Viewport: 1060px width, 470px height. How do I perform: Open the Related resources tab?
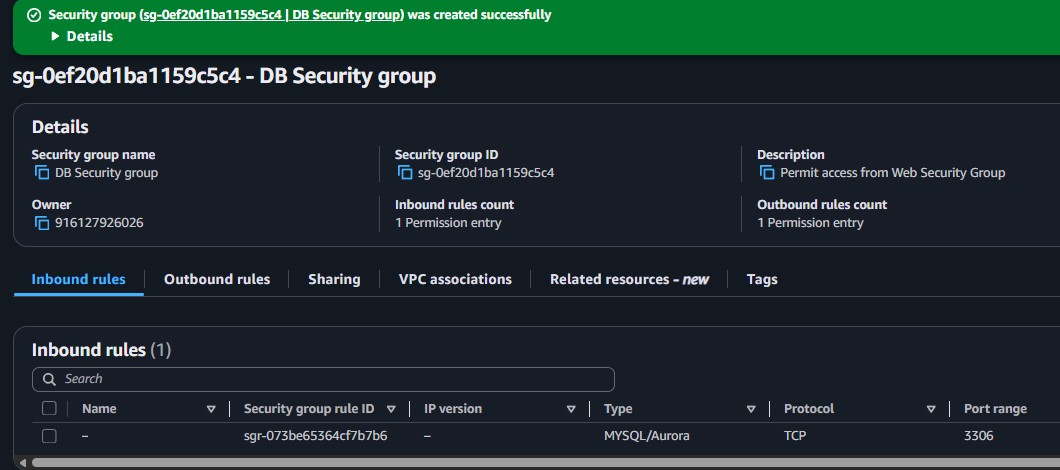629,279
